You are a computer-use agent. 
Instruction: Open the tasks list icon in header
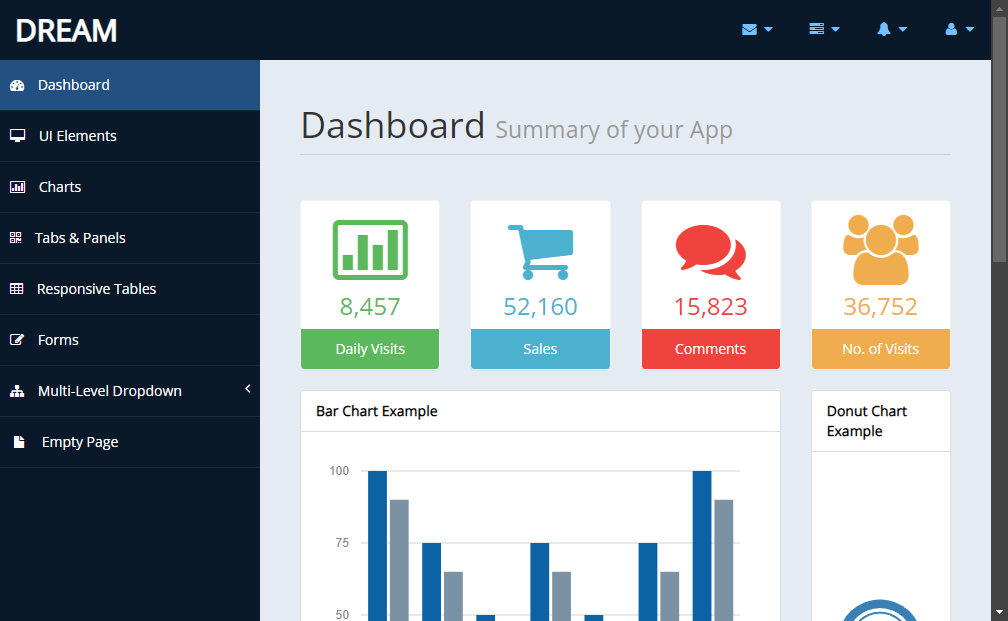(816, 29)
